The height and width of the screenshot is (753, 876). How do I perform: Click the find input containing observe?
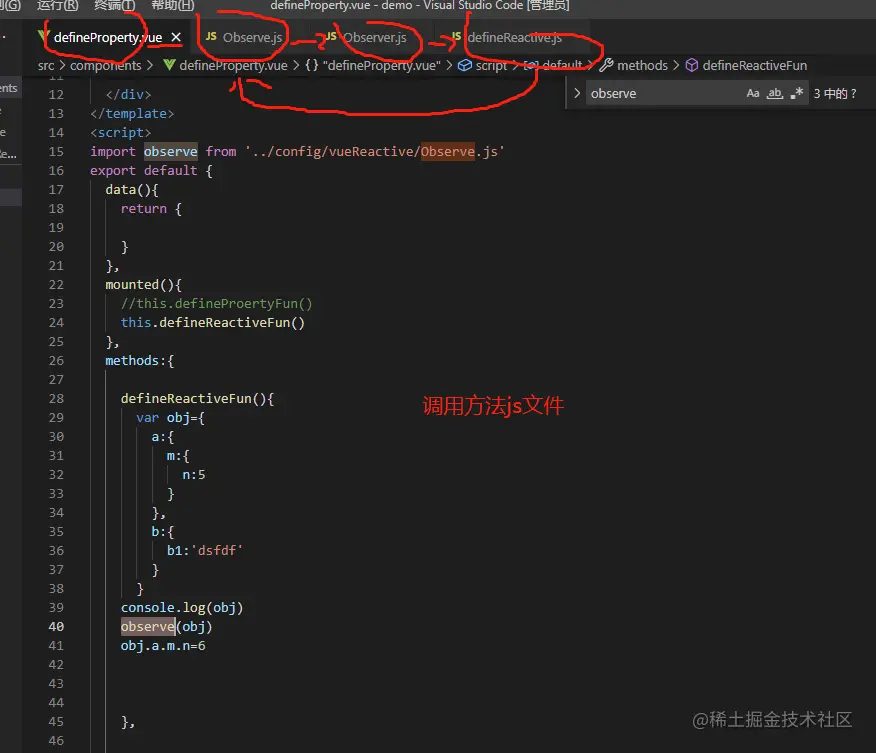(665, 93)
